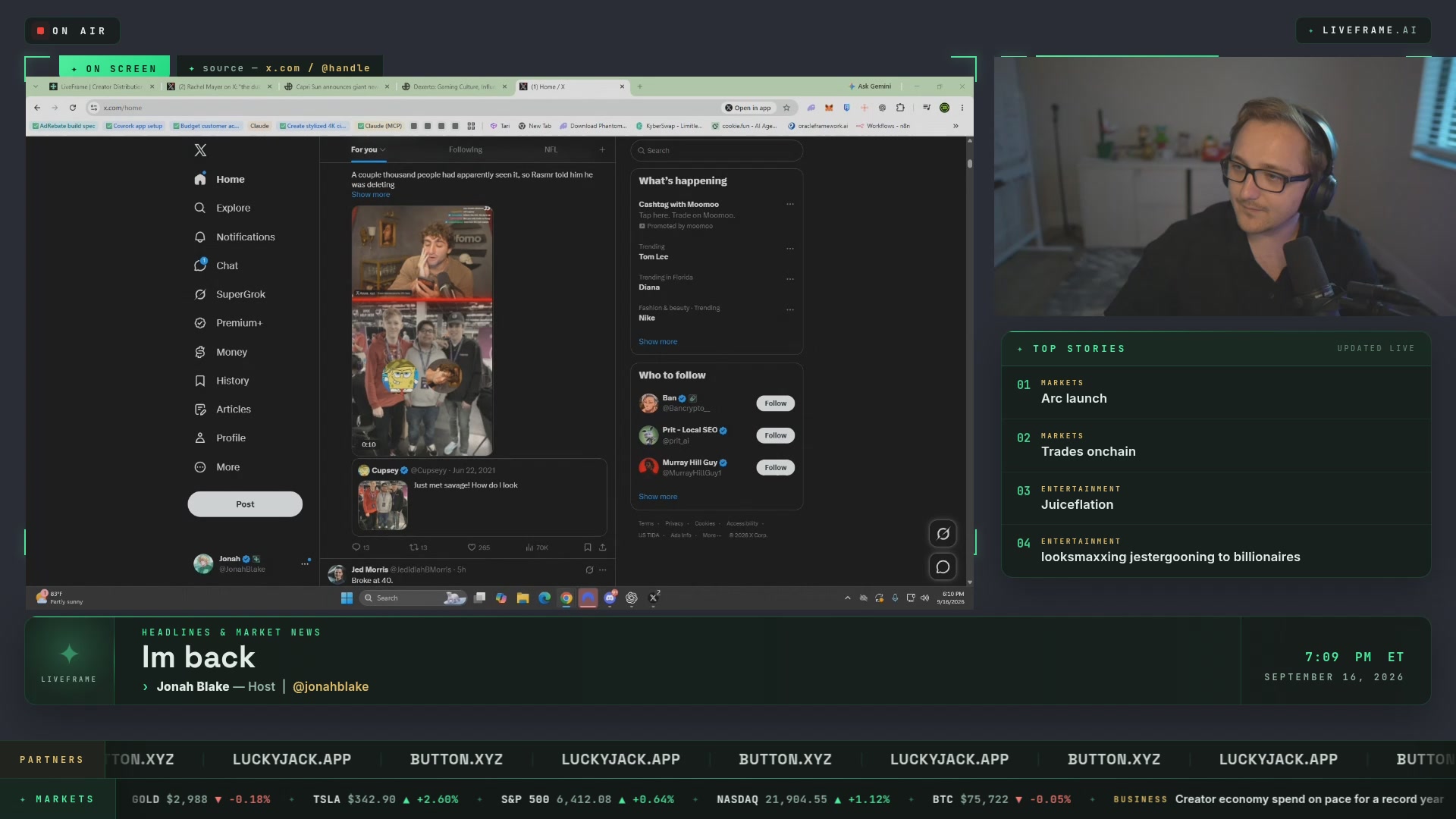Follow Murray Hill Guy
Screen dimensions: 1456x819
coord(775,468)
